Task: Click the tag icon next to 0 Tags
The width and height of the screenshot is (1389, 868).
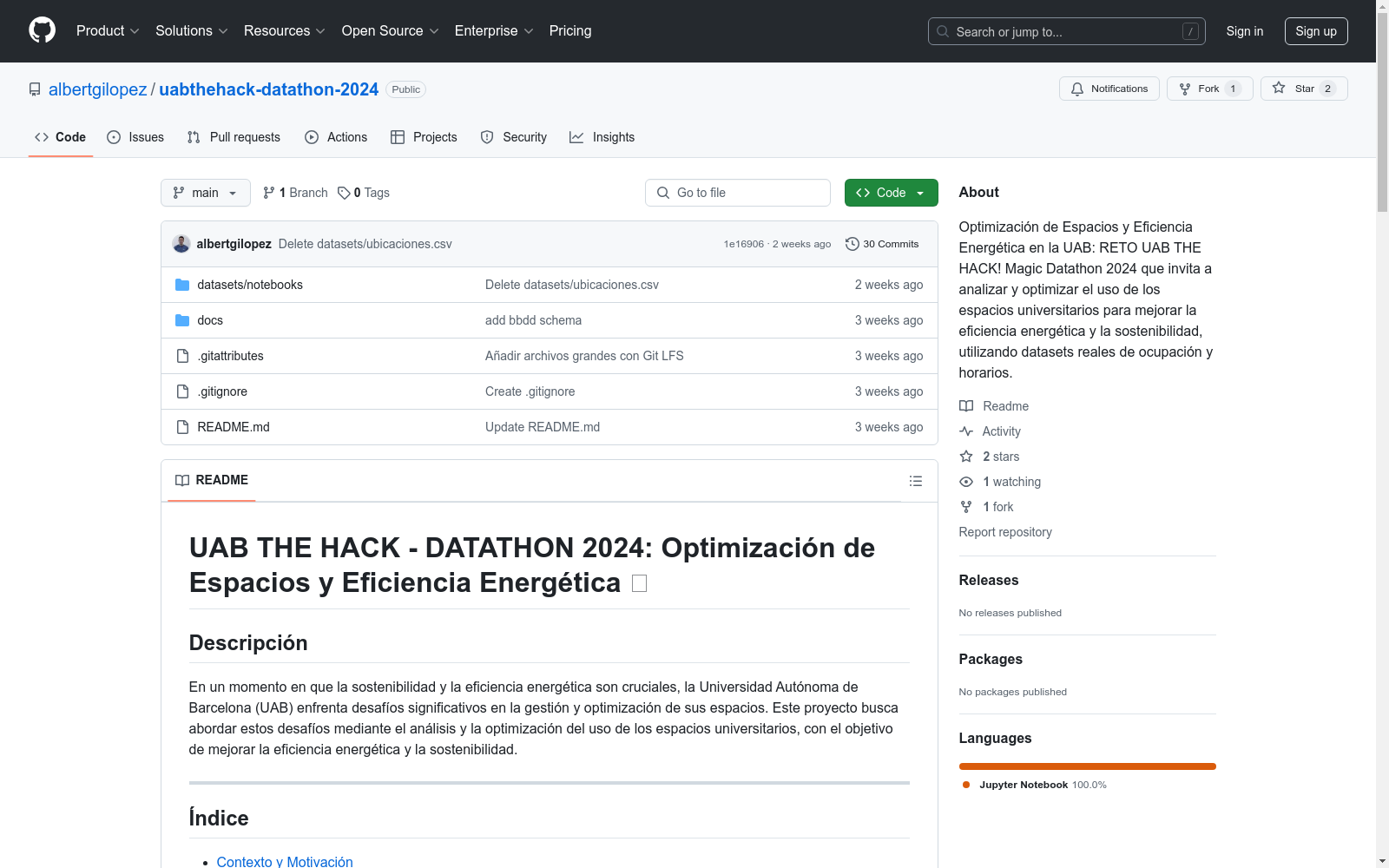Action: (344, 193)
